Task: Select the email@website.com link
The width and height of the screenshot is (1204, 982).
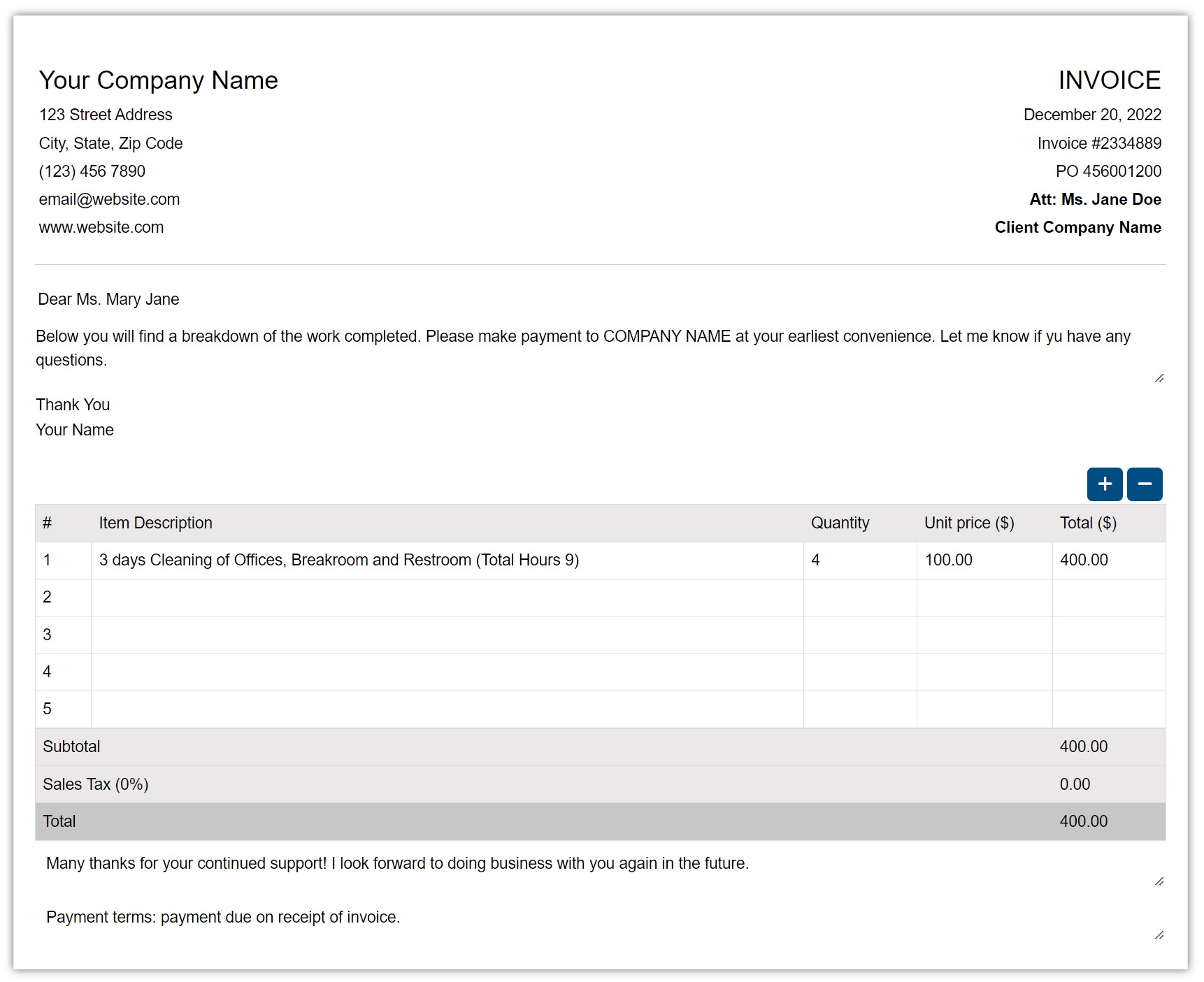Action: (109, 199)
